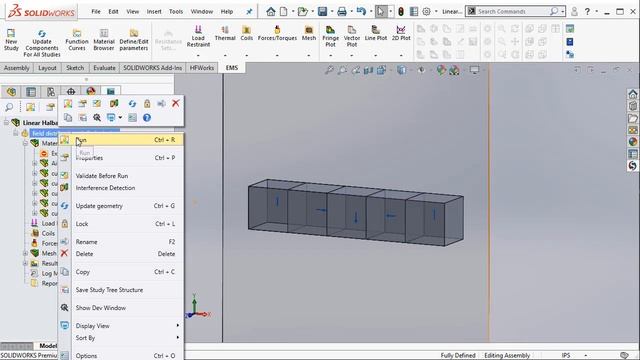Open the Function Curves tool

click(77, 39)
